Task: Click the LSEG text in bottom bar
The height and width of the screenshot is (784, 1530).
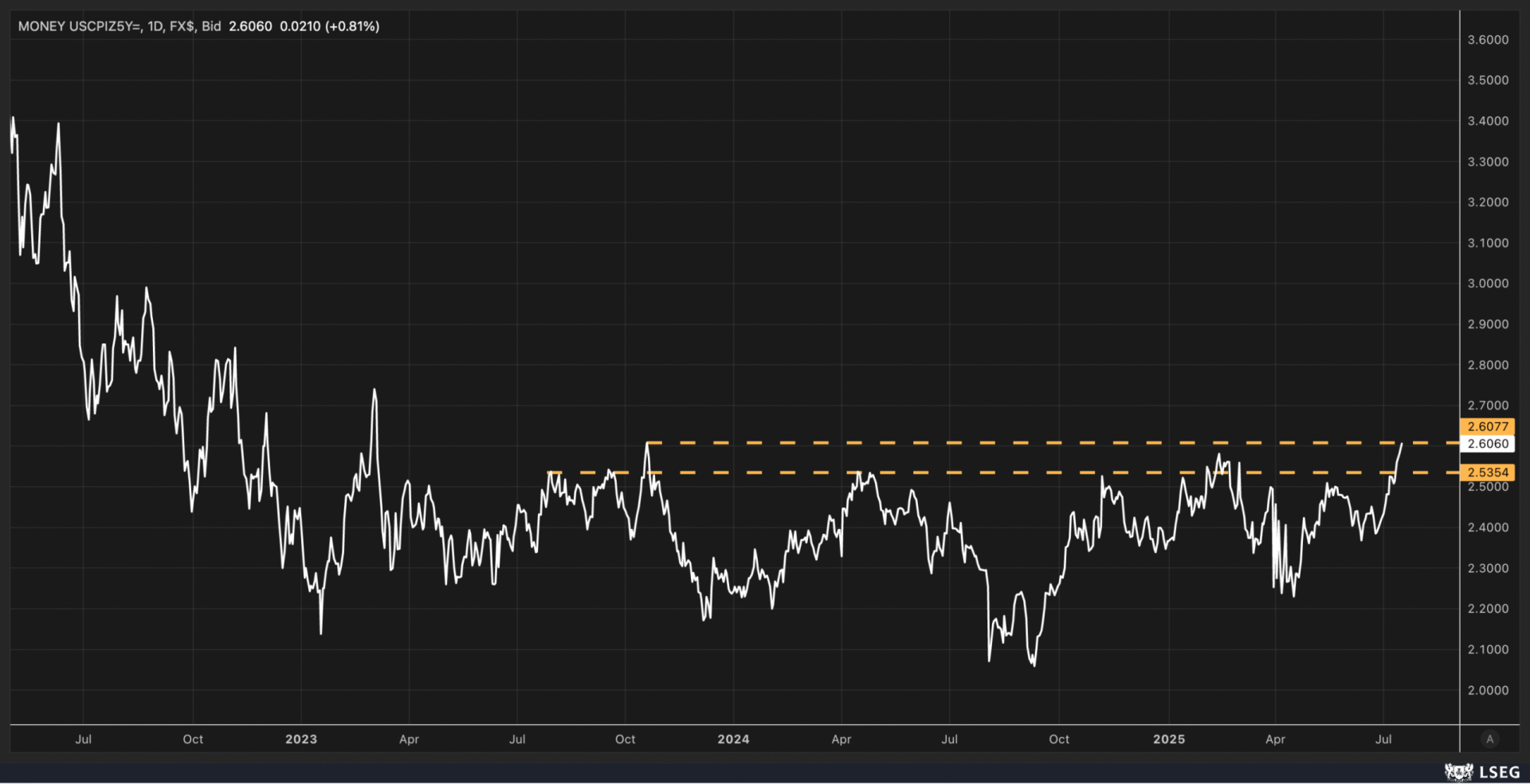Action: click(1499, 771)
